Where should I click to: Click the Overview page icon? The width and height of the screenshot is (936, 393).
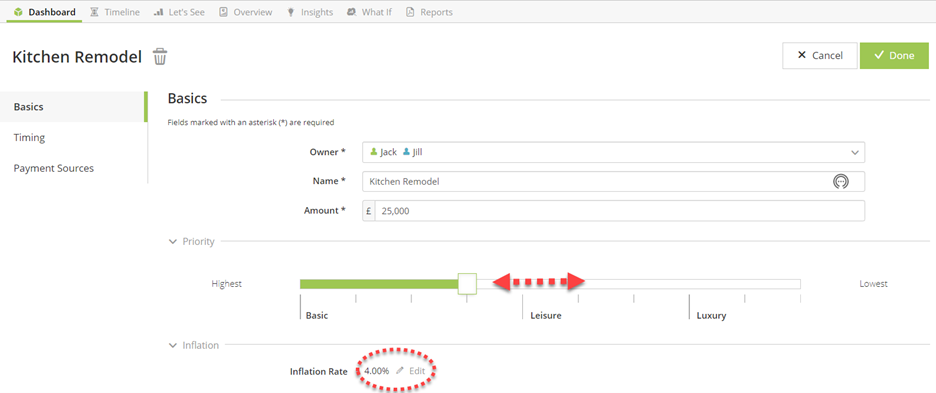223,12
